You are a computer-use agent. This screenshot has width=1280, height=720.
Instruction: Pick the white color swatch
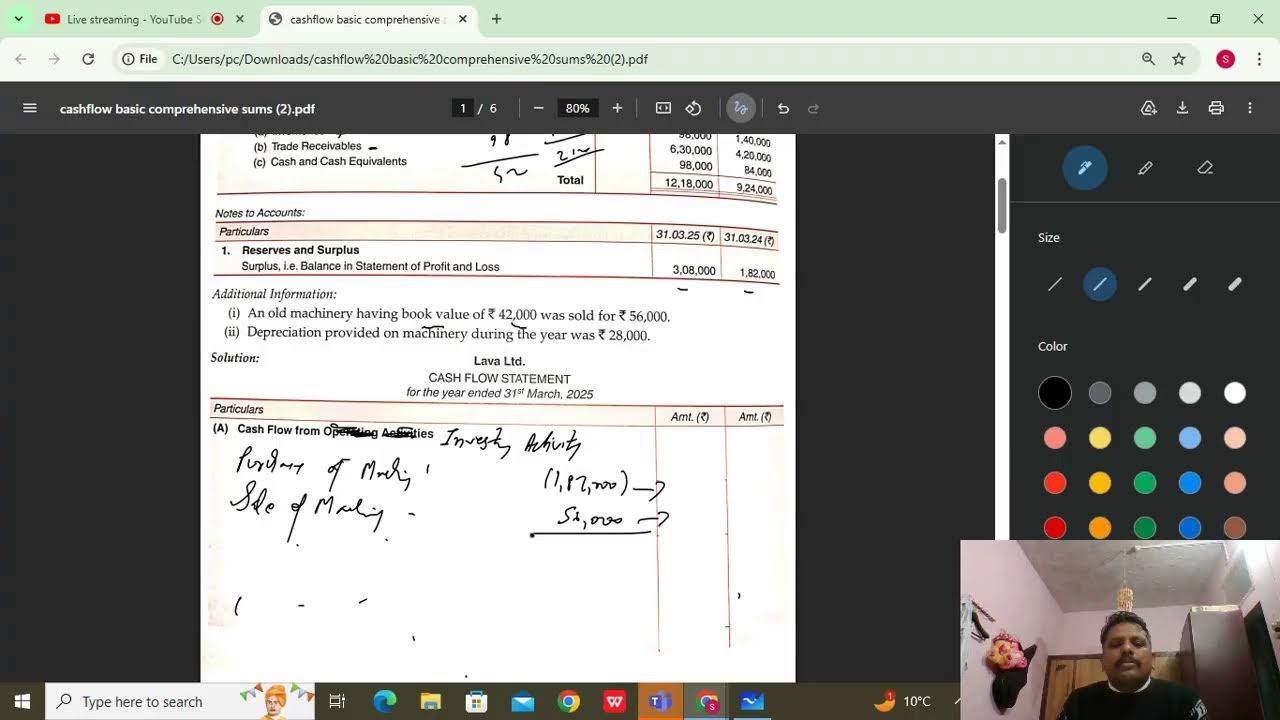click(x=1235, y=393)
